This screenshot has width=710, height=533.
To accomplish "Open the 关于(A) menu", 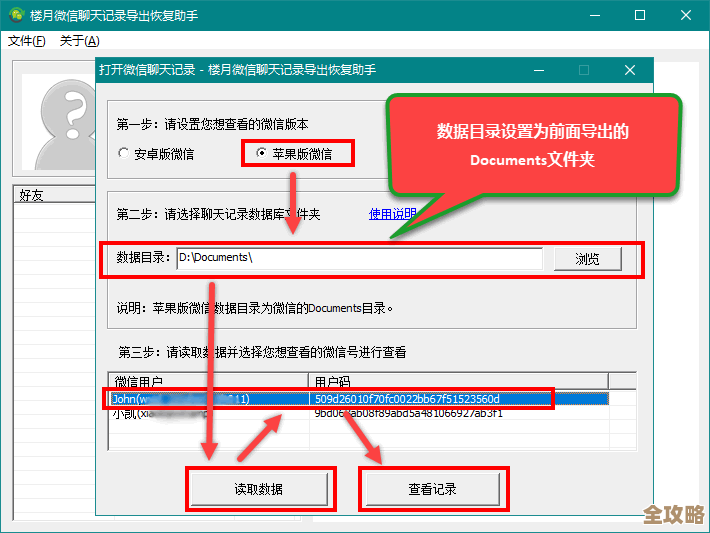I will click(79, 41).
